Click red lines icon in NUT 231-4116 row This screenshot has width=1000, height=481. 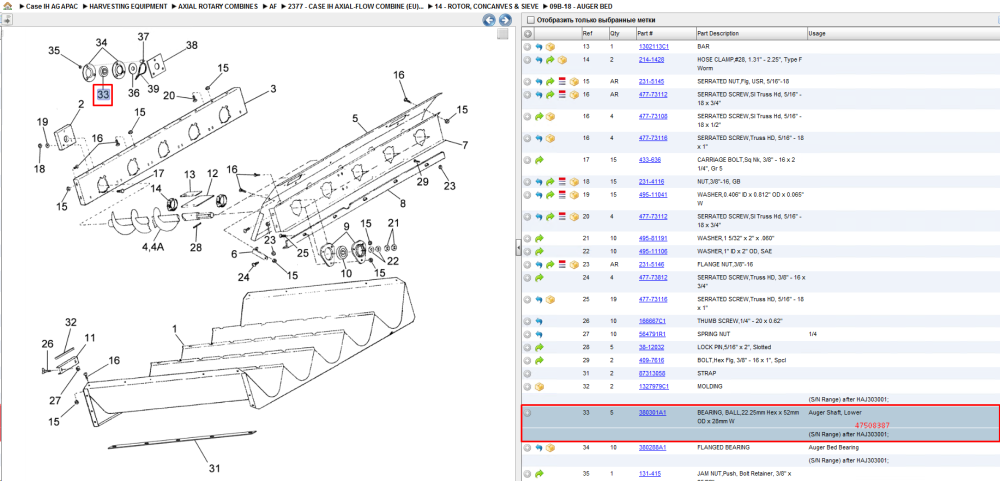click(x=562, y=182)
